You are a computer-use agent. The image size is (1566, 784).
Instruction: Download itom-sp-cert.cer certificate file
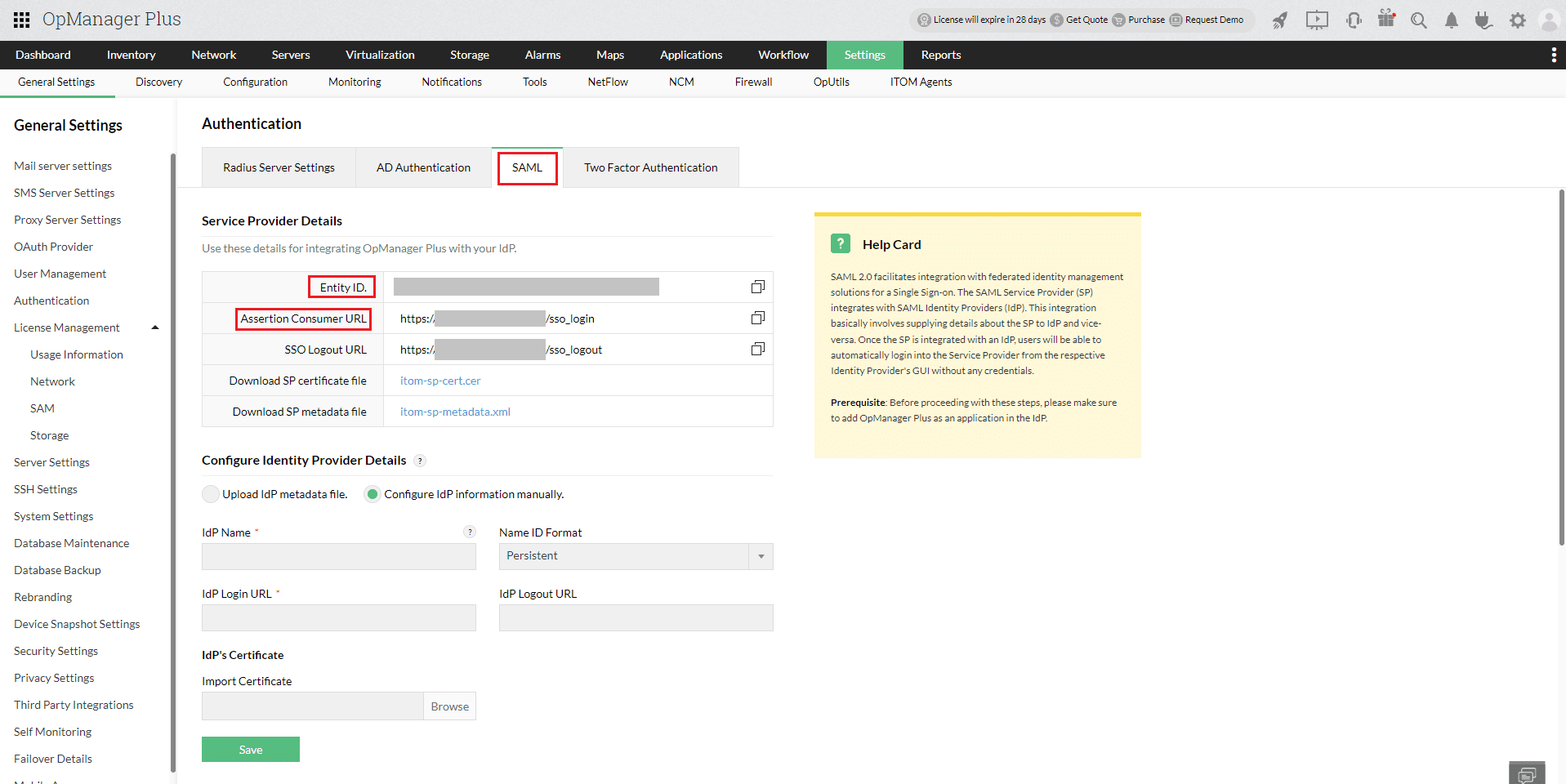click(440, 381)
